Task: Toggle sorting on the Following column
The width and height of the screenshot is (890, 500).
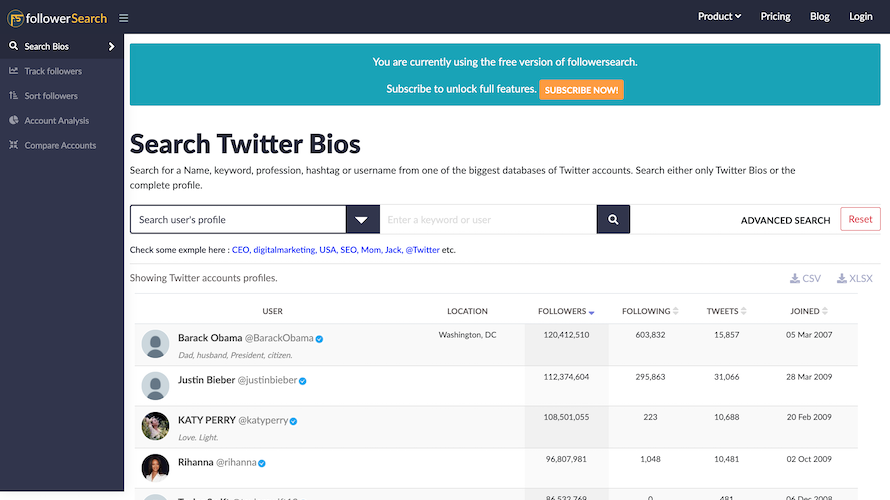Action: pyautogui.click(x=650, y=311)
